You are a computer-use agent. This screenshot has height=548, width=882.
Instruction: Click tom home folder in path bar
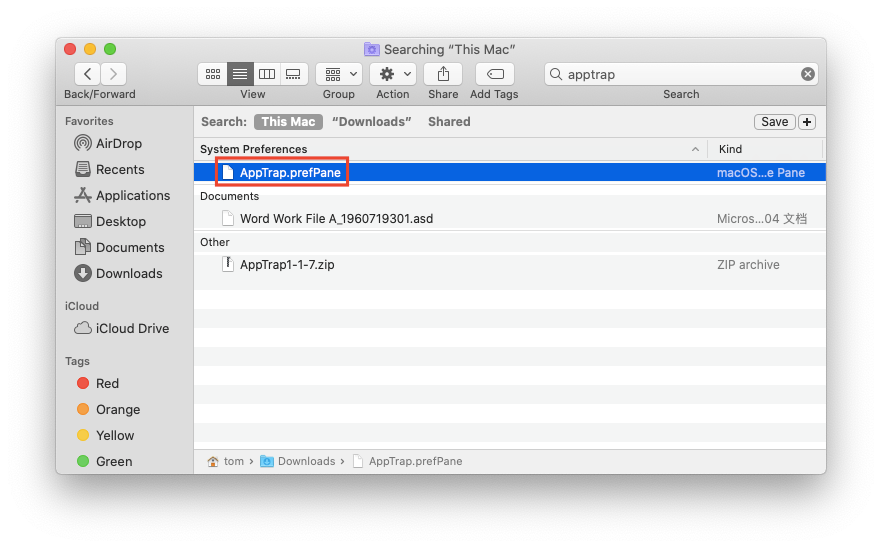coord(226,461)
